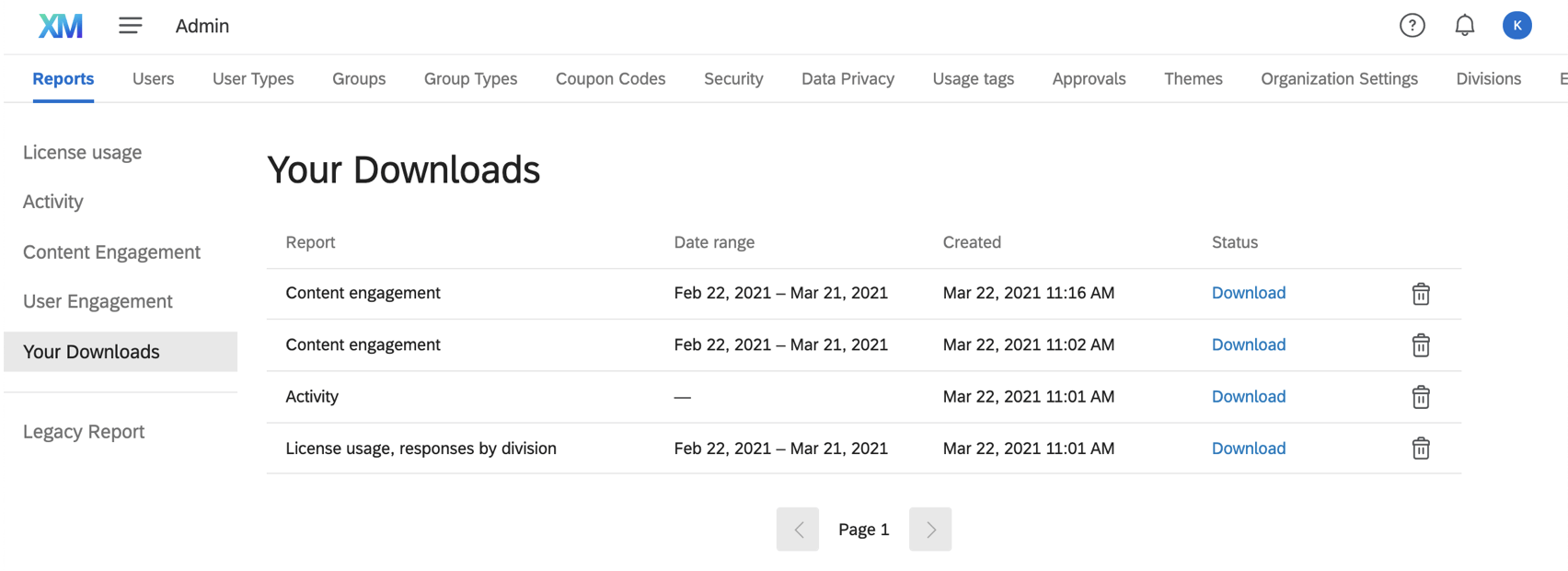This screenshot has height=571, width=1568.
Task: Select License usage in the sidebar
Action: [82, 153]
